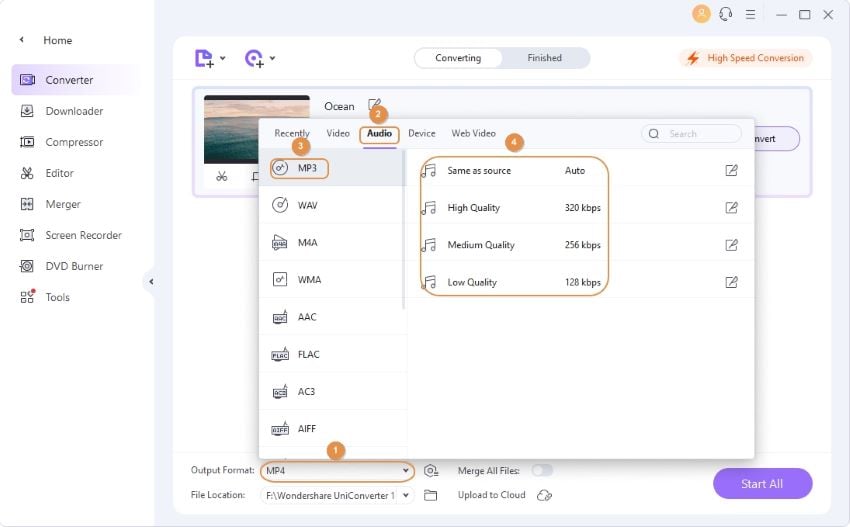Edit the Low Quality preset settings
Screen dimensions: 850x527
731,282
